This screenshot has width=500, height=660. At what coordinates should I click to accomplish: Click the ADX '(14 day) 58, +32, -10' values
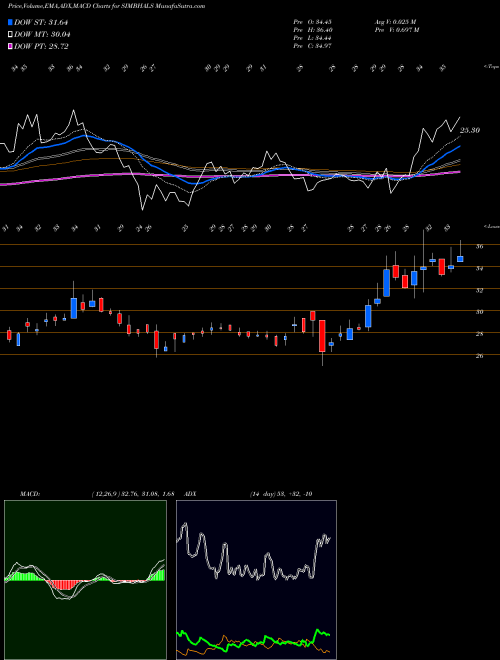pyautogui.click(x=281, y=494)
